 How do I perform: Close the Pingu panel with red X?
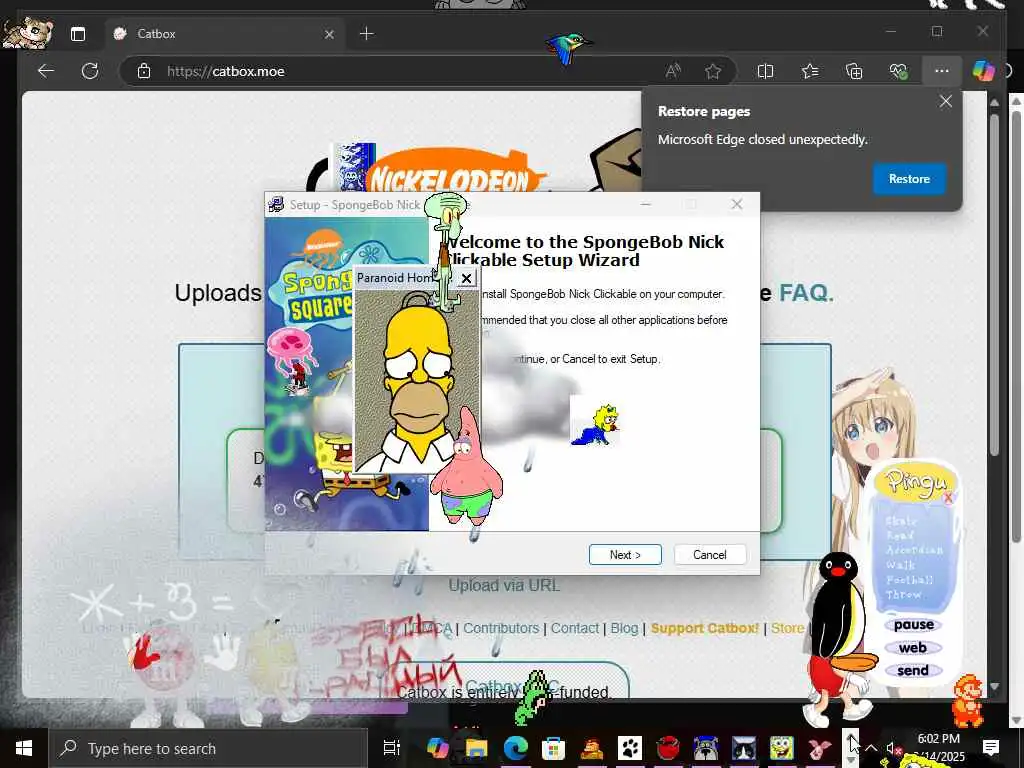pos(948,498)
